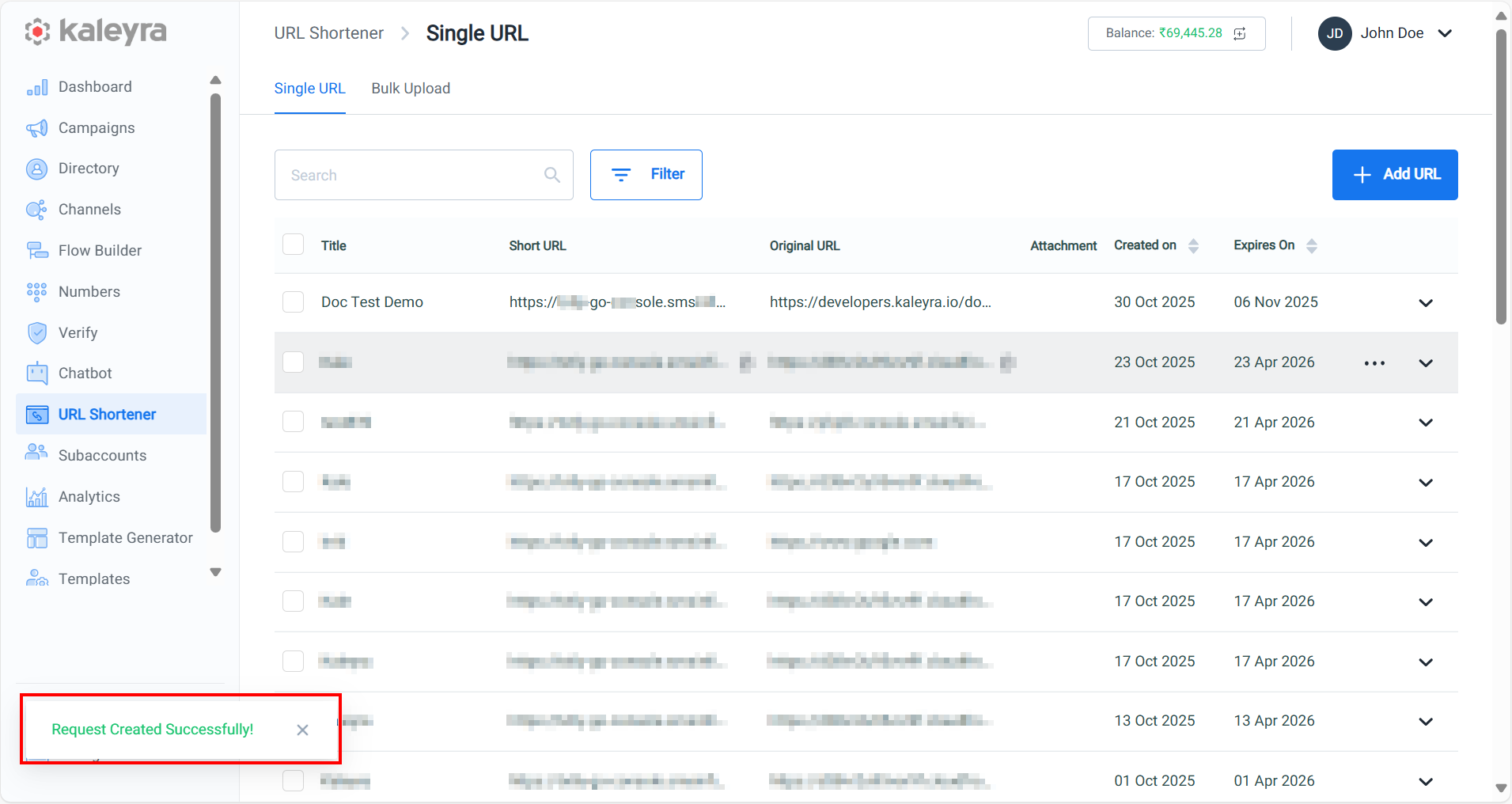Click the Balance ₹69,445.28 box
This screenshot has height=804, width=1512.
(x=1177, y=33)
